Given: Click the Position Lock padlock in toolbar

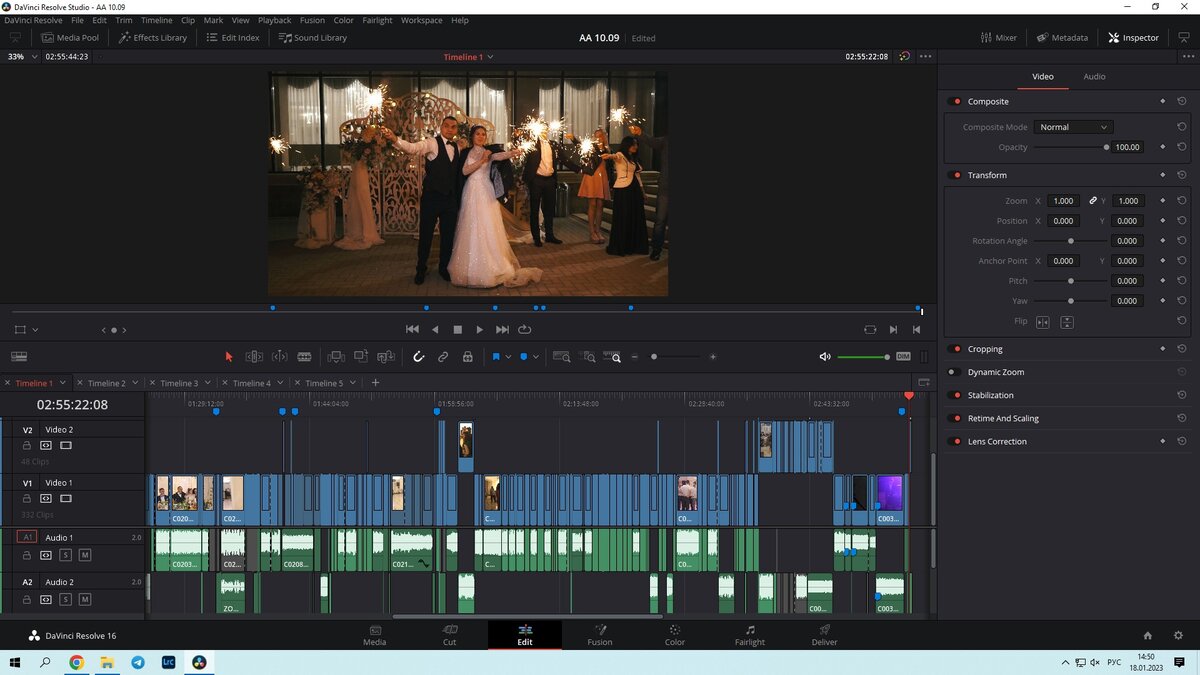Looking at the screenshot, I should [x=467, y=357].
